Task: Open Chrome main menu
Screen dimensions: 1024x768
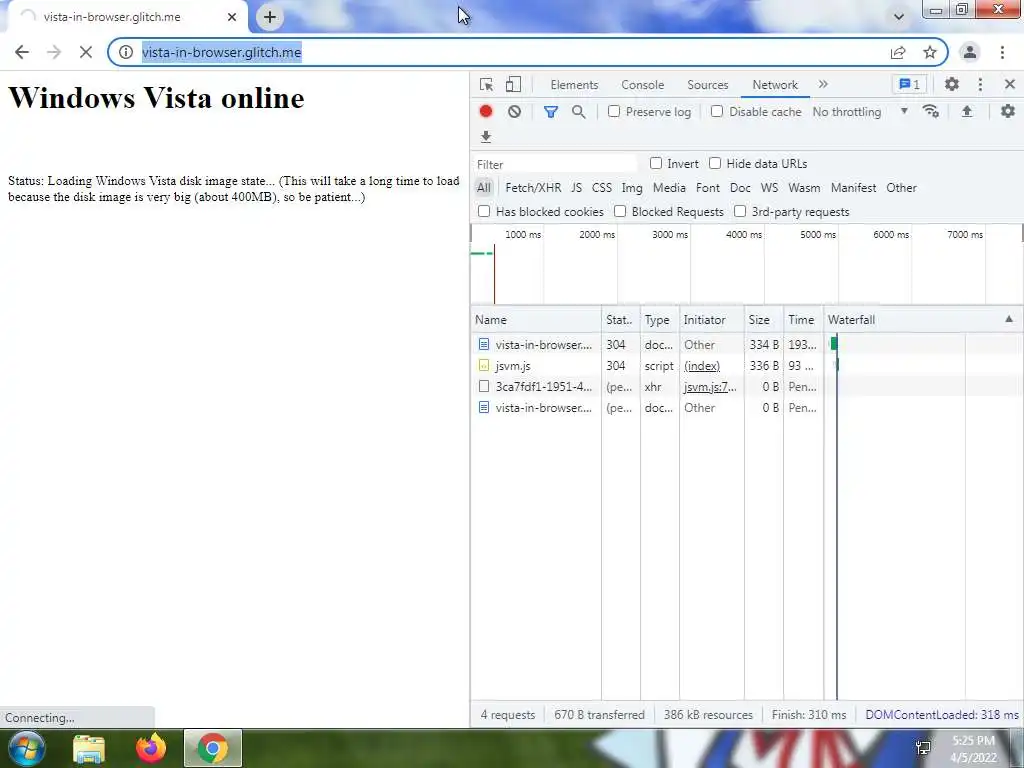Action: [x=1002, y=52]
